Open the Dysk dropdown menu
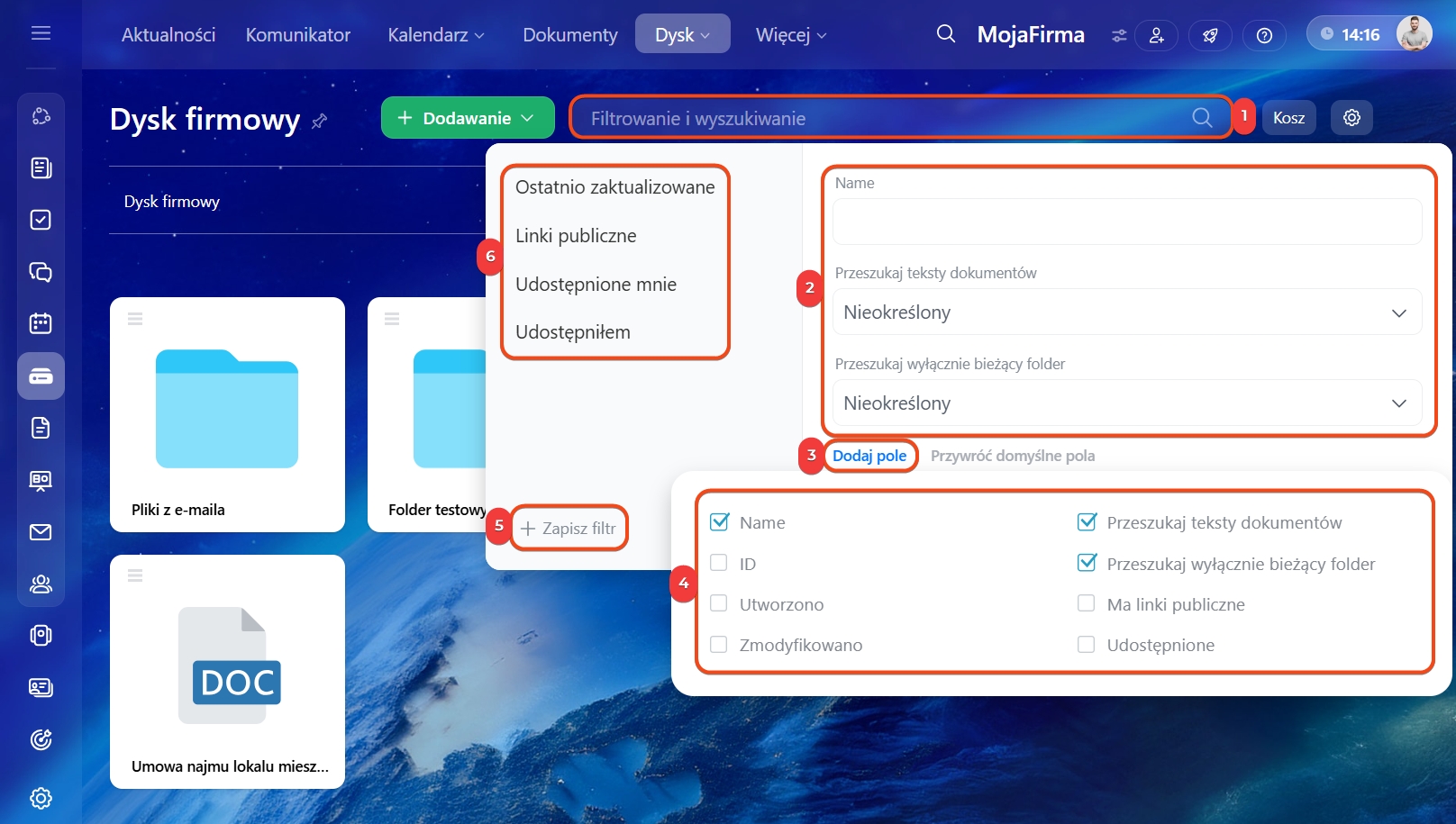The image size is (1456, 824). tap(682, 34)
